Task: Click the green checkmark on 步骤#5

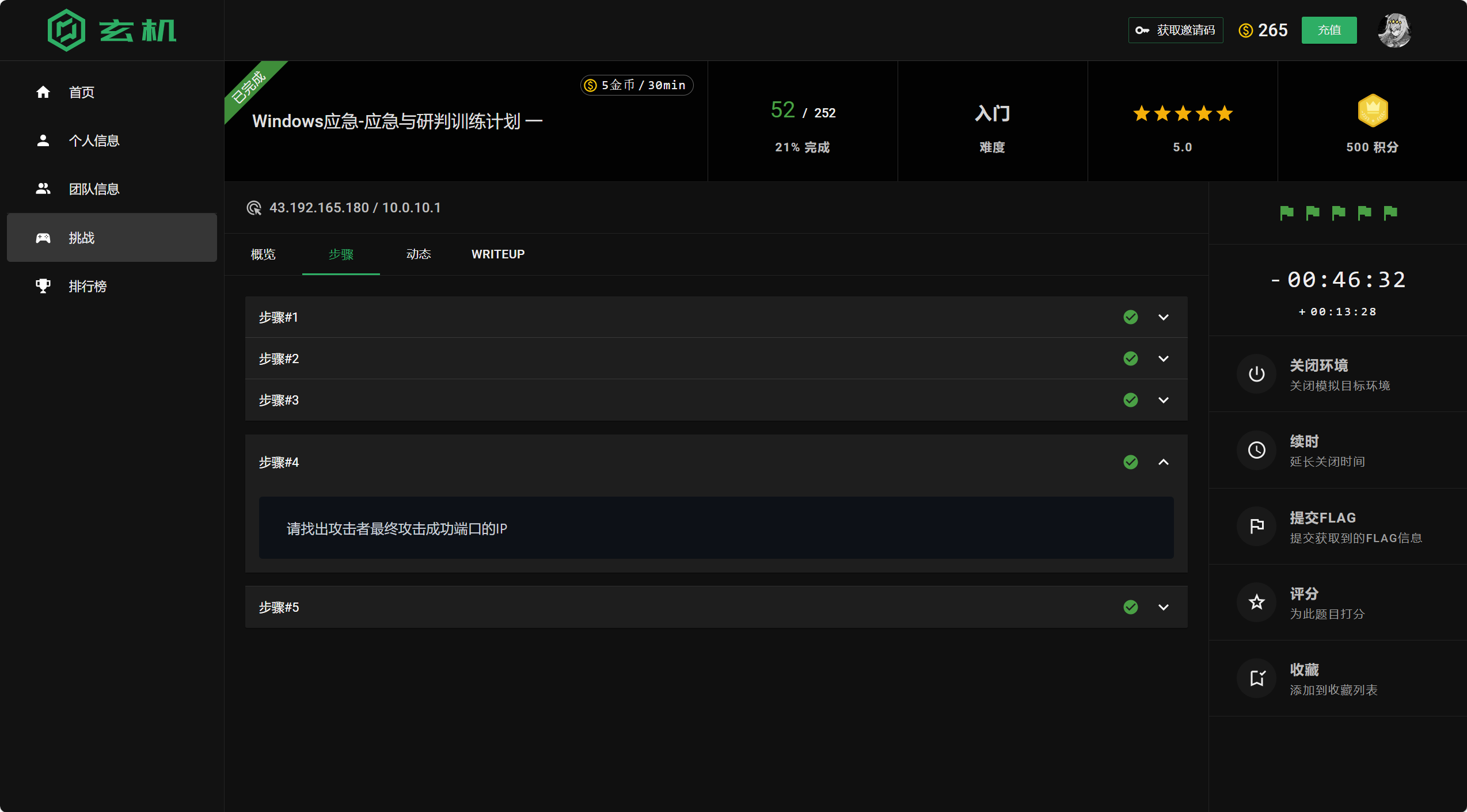Action: pyautogui.click(x=1130, y=607)
